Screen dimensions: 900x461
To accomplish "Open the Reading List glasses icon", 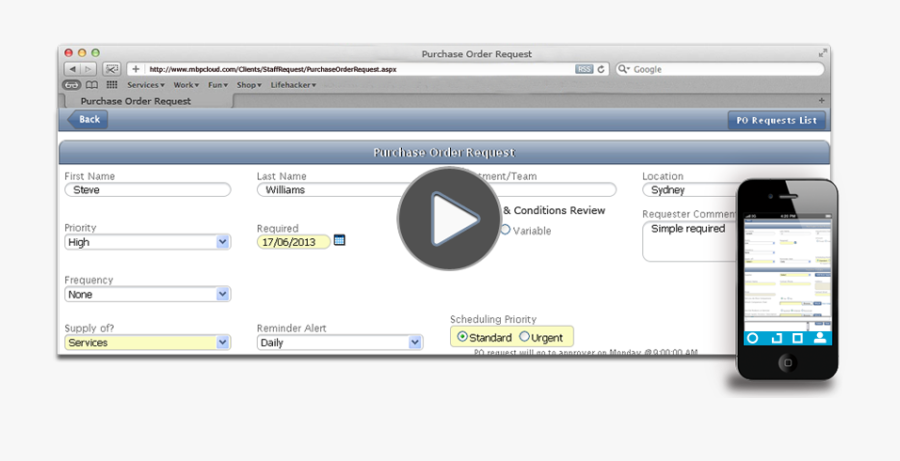I will 72,85.
